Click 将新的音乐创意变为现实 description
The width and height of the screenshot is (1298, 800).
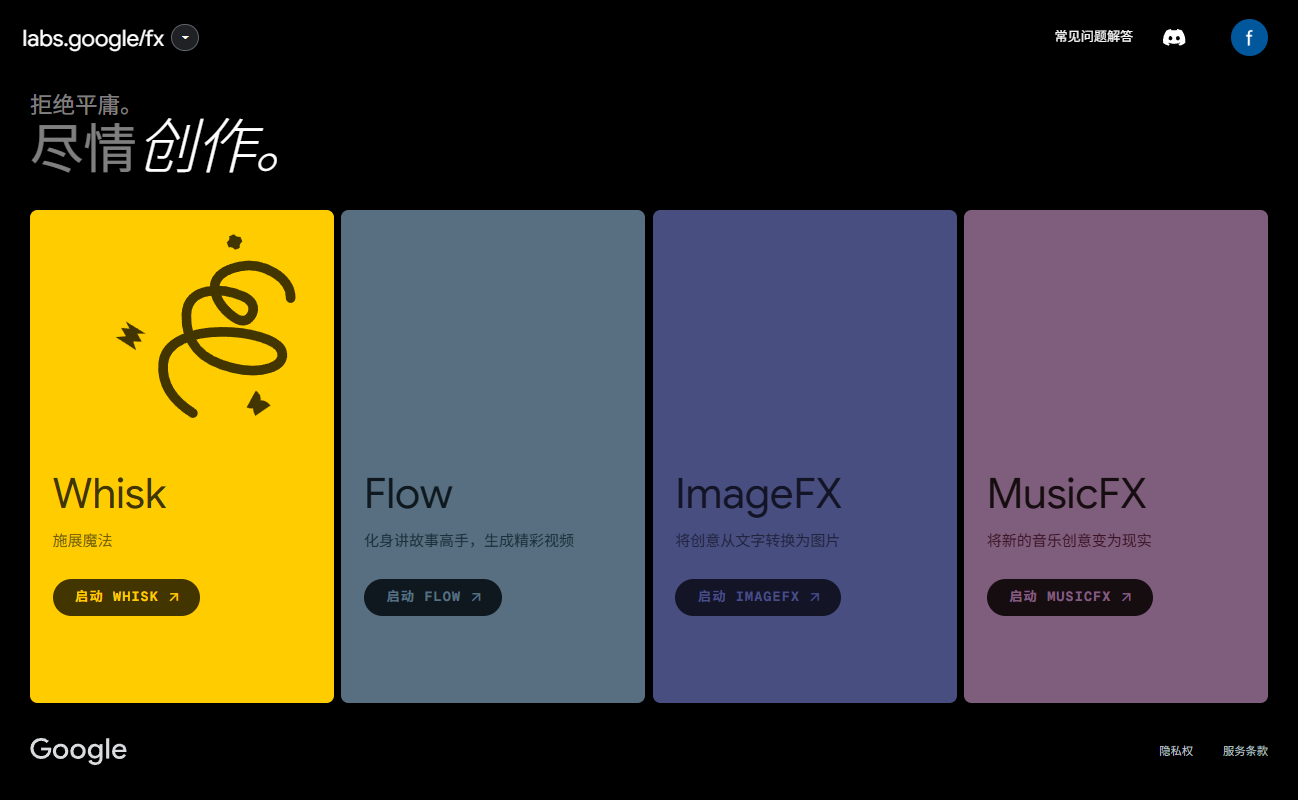click(1069, 541)
